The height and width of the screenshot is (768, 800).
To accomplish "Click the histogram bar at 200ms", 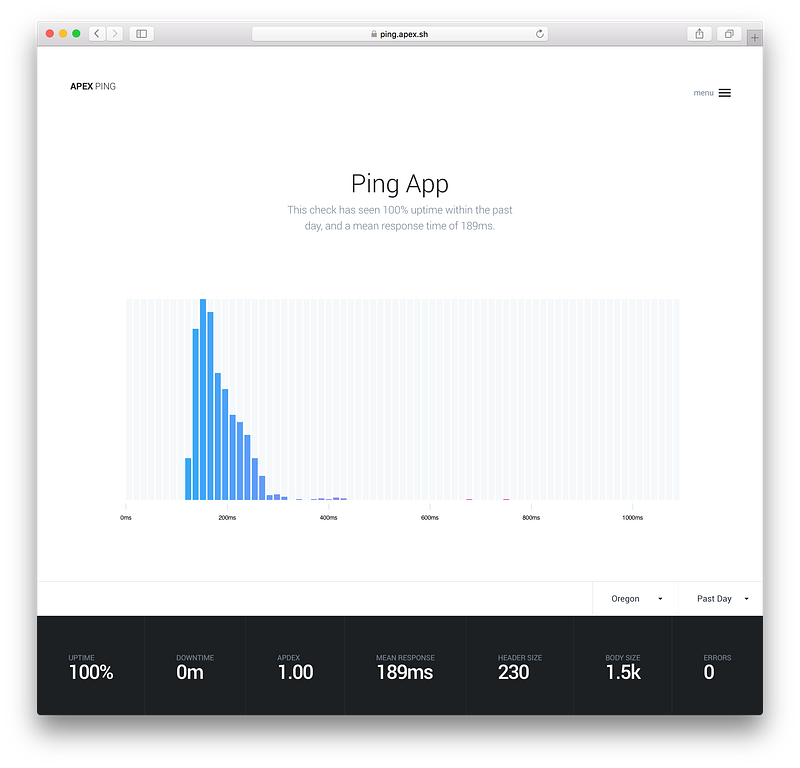I will tap(225, 444).
